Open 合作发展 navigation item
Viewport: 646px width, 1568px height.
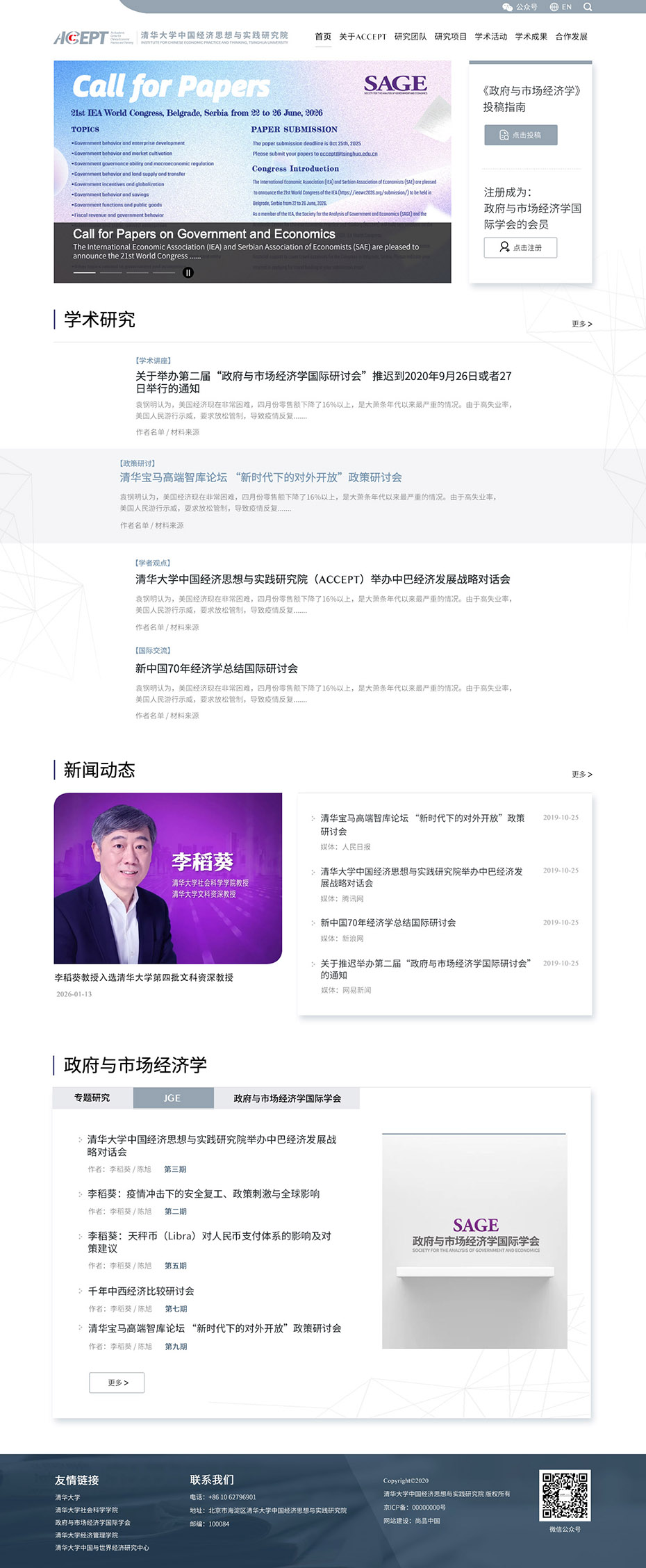(x=572, y=37)
